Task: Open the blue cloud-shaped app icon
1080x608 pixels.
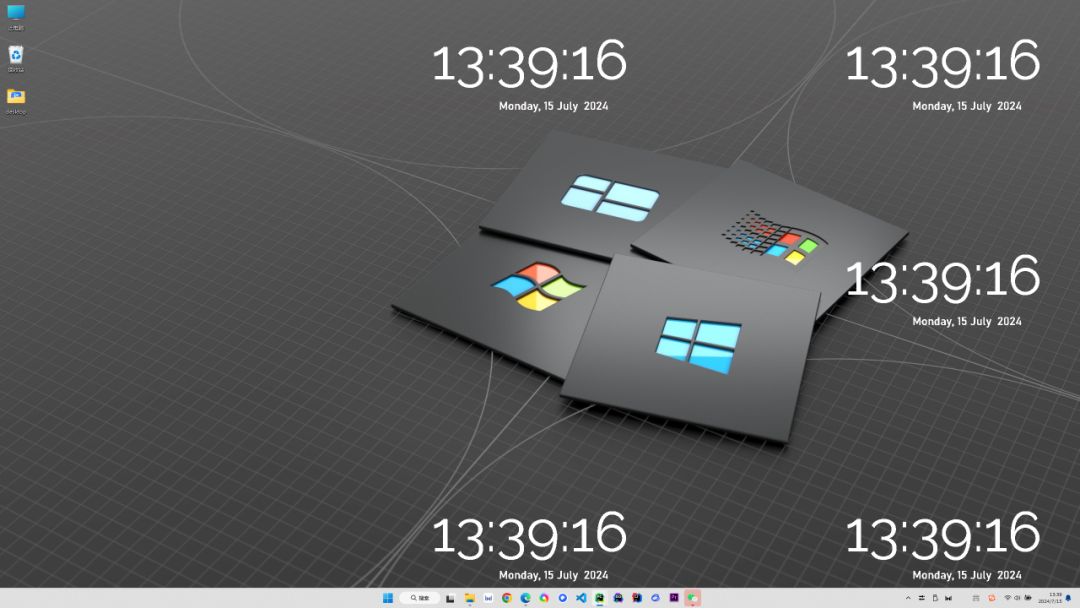Action: coord(655,598)
